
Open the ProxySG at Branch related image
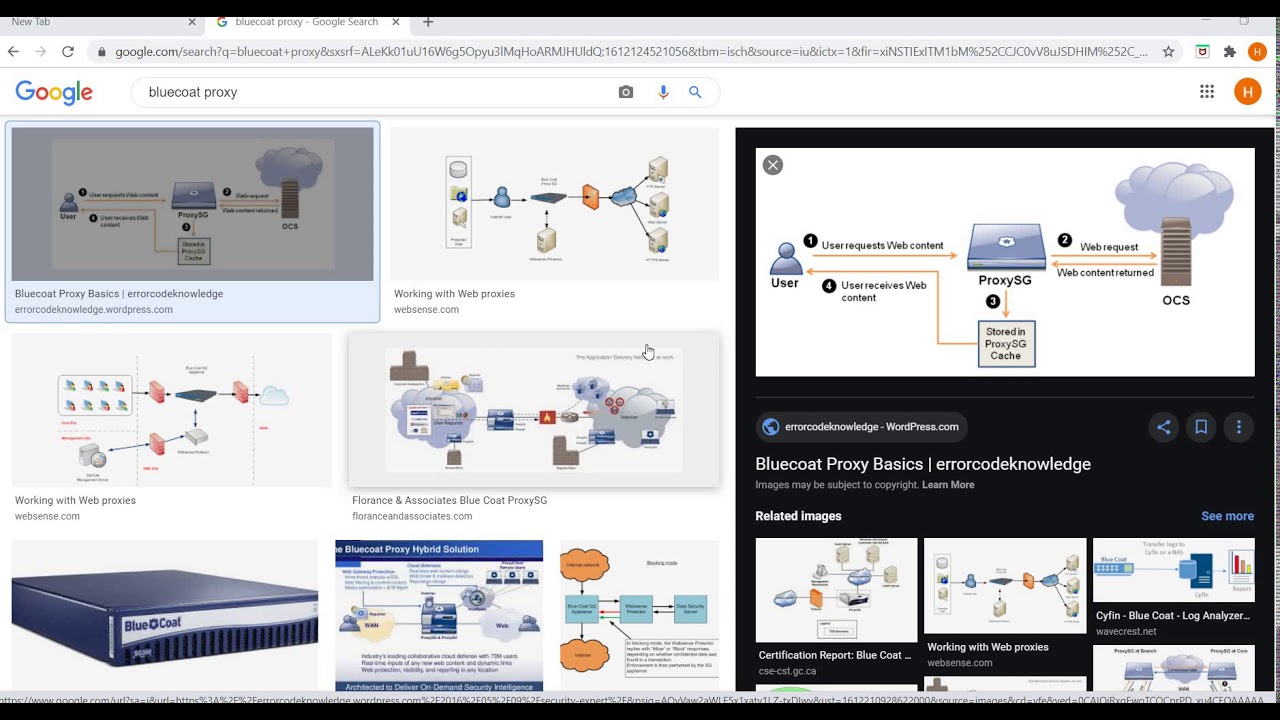coord(1174,669)
